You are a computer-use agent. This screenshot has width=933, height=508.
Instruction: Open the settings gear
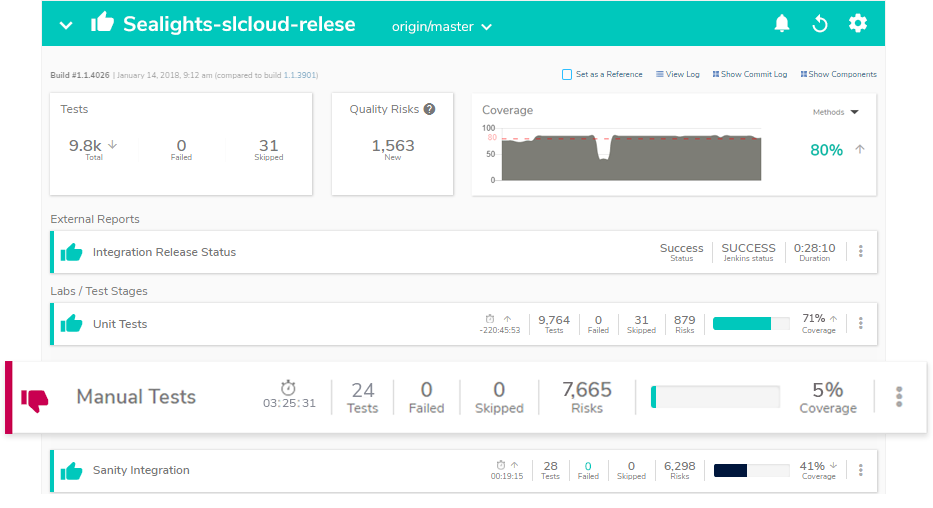(x=857, y=24)
